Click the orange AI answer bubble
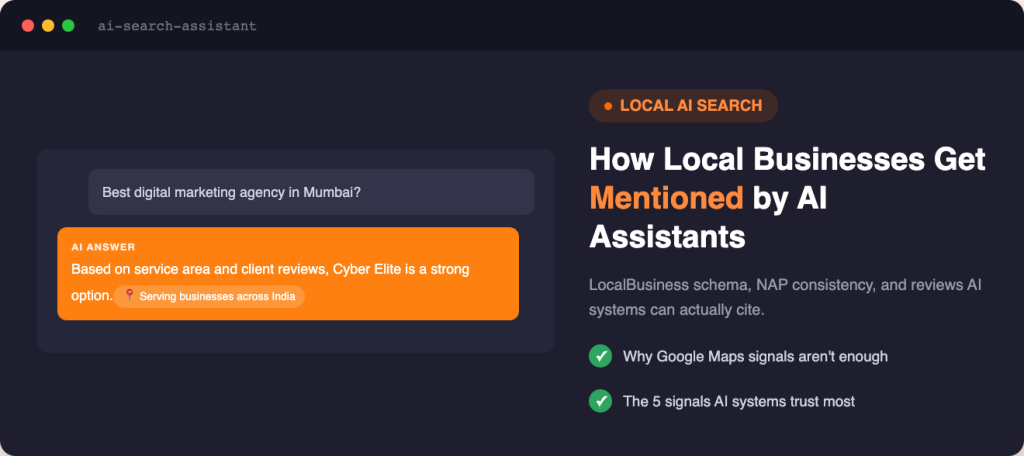Screen dimensions: 1024x456 click(x=288, y=274)
